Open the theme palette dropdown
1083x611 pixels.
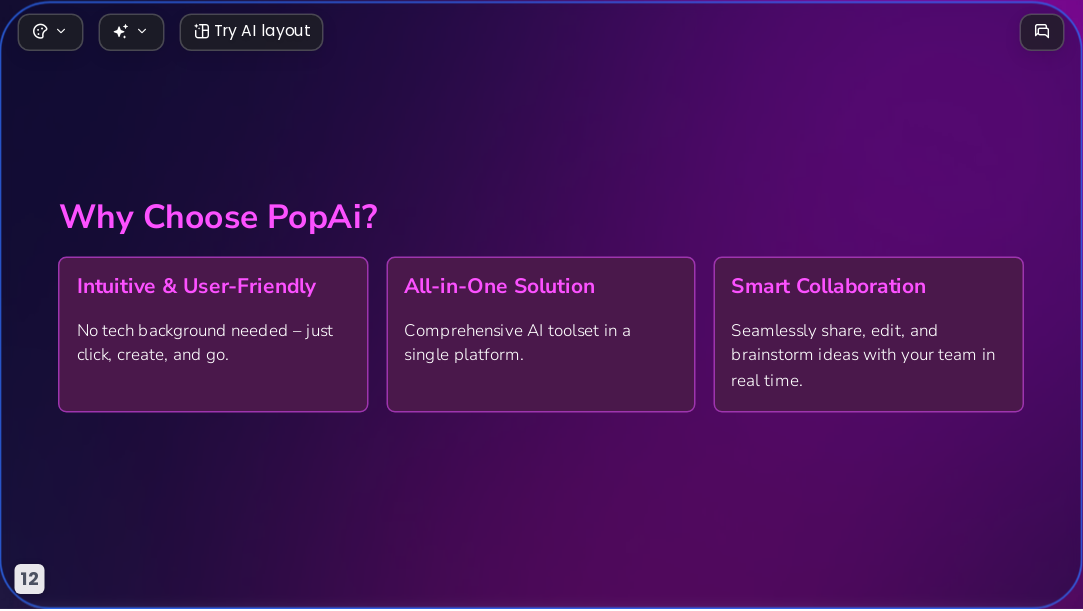[x=50, y=32]
